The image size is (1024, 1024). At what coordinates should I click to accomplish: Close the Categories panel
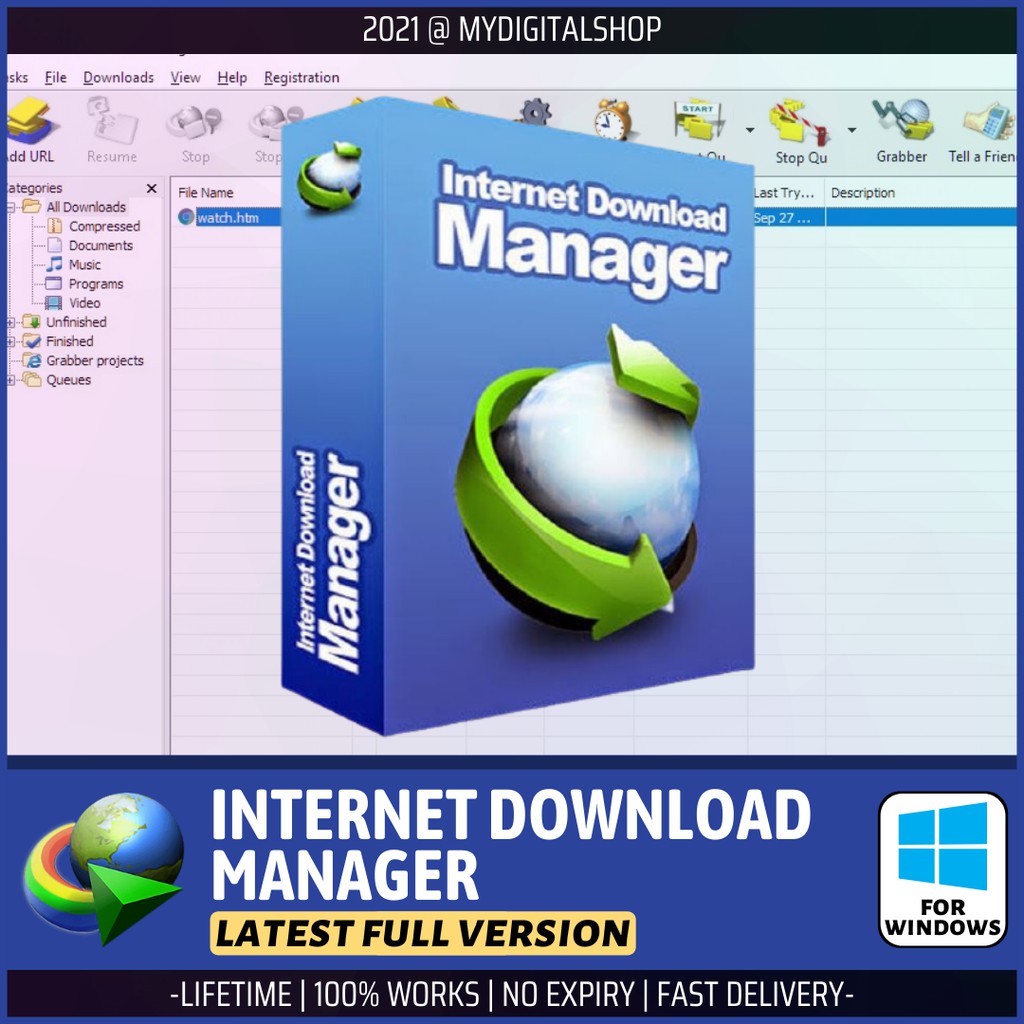pyautogui.click(x=152, y=188)
